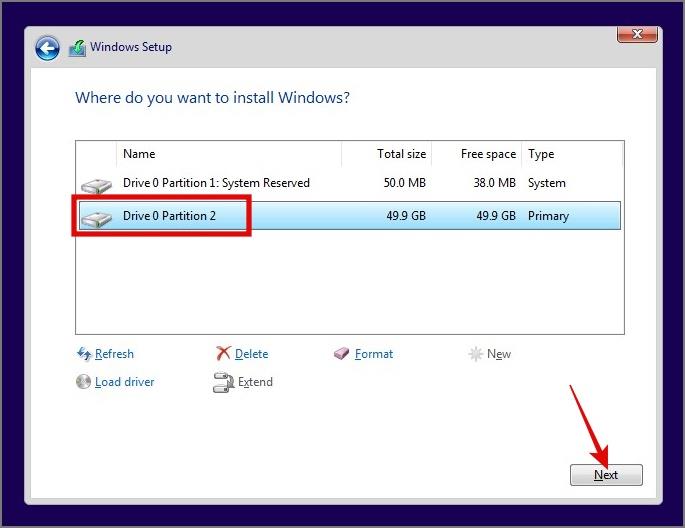
Task: Click the Windows Setup title icon
Action: 77,48
